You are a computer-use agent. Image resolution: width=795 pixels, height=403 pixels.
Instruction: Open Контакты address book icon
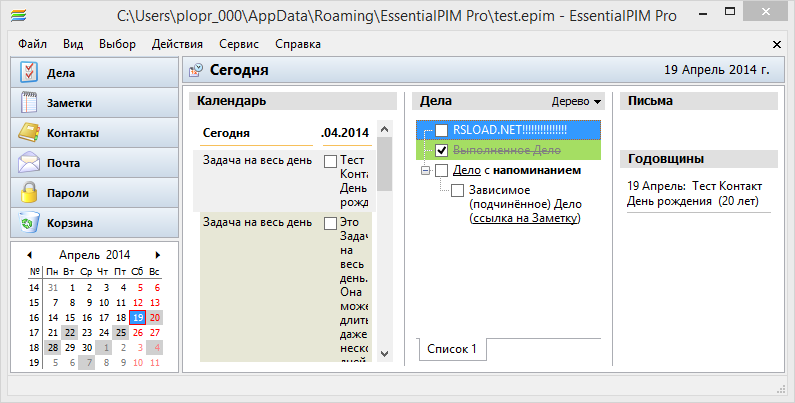29,133
